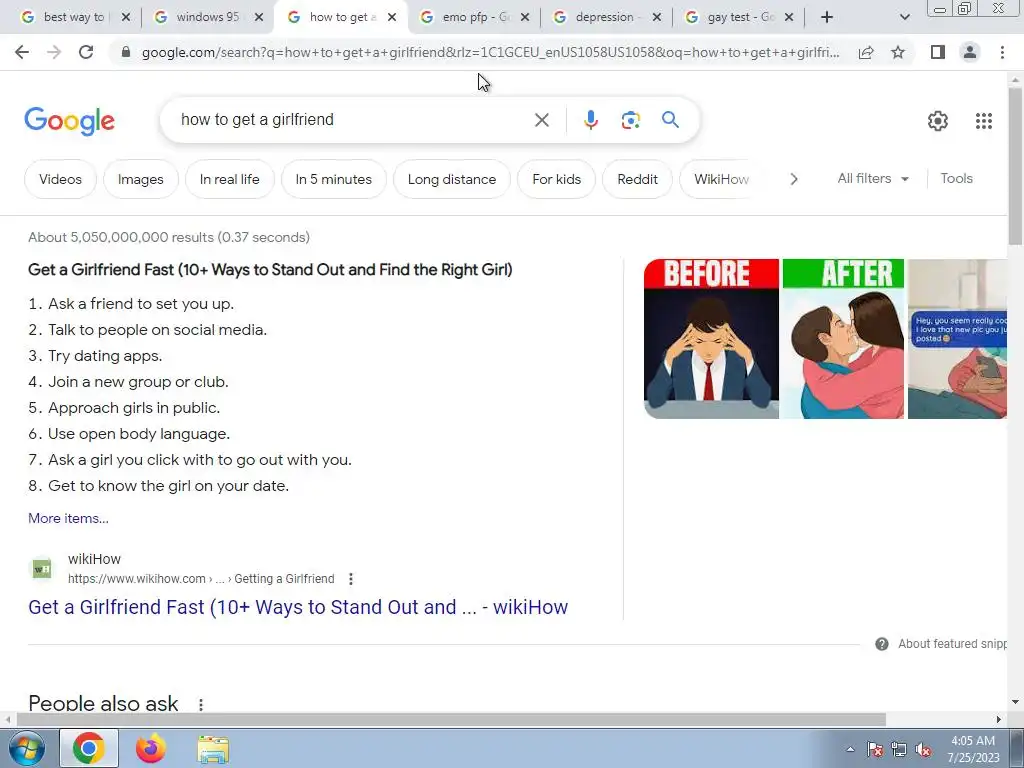Go back to the previous page
This screenshot has height=768, width=1024.
(22, 52)
